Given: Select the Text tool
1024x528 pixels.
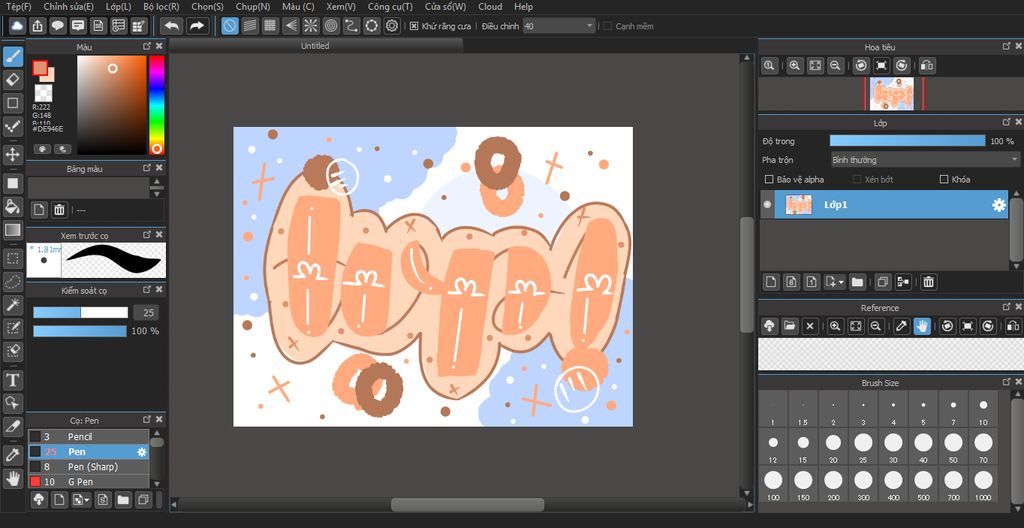Looking at the screenshot, I should pyautogui.click(x=13, y=380).
